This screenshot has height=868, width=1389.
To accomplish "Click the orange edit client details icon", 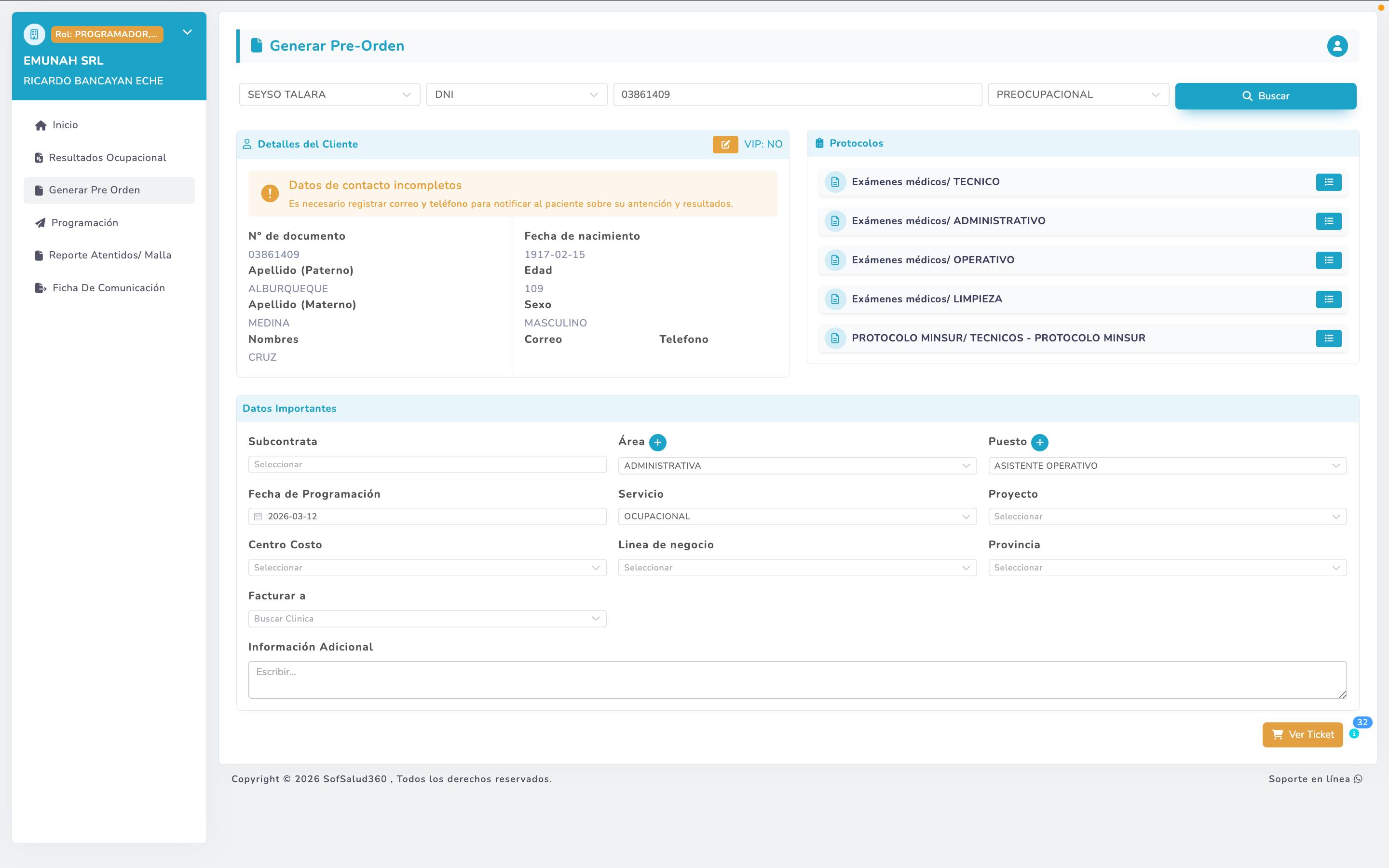I will click(725, 144).
